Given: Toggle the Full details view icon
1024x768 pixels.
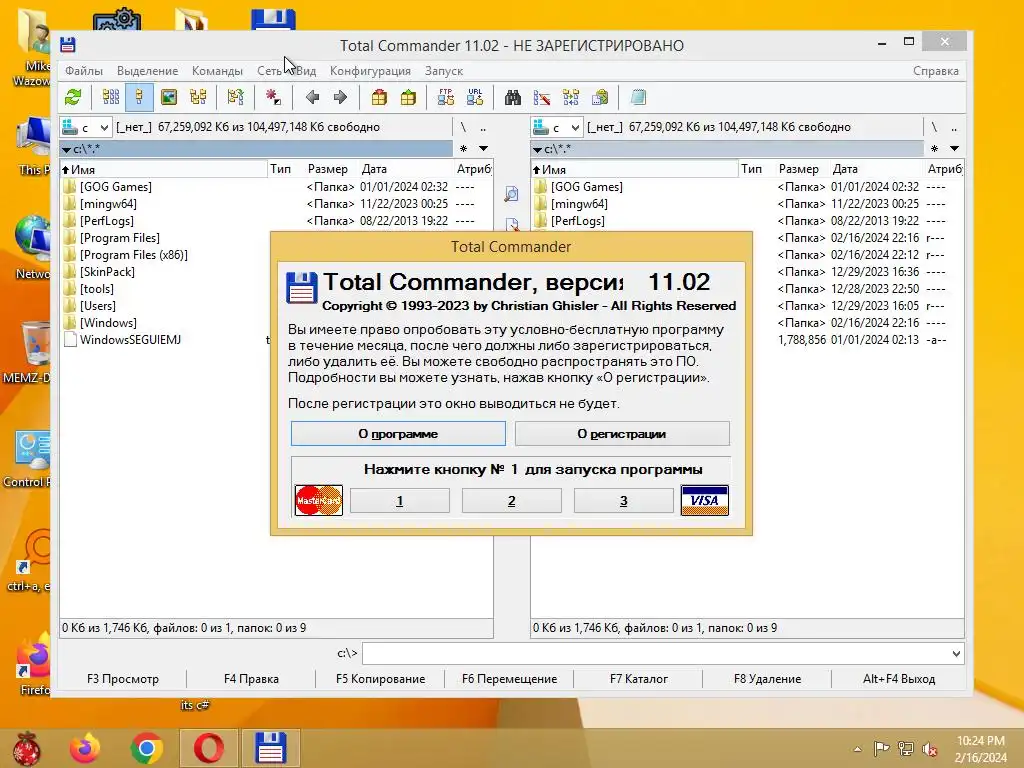Looking at the screenshot, I should click(139, 98).
